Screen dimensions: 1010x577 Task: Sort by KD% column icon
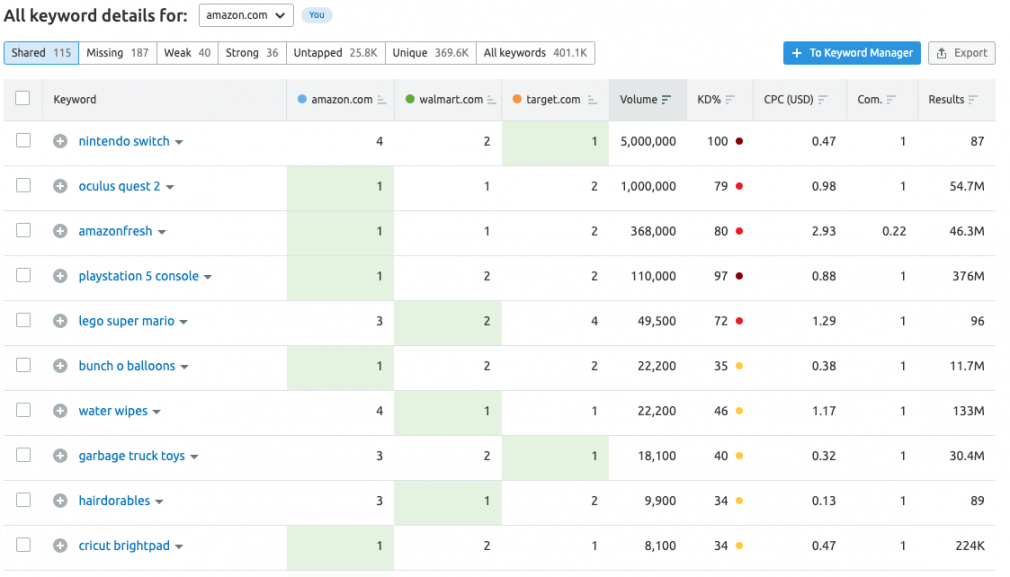click(730, 100)
